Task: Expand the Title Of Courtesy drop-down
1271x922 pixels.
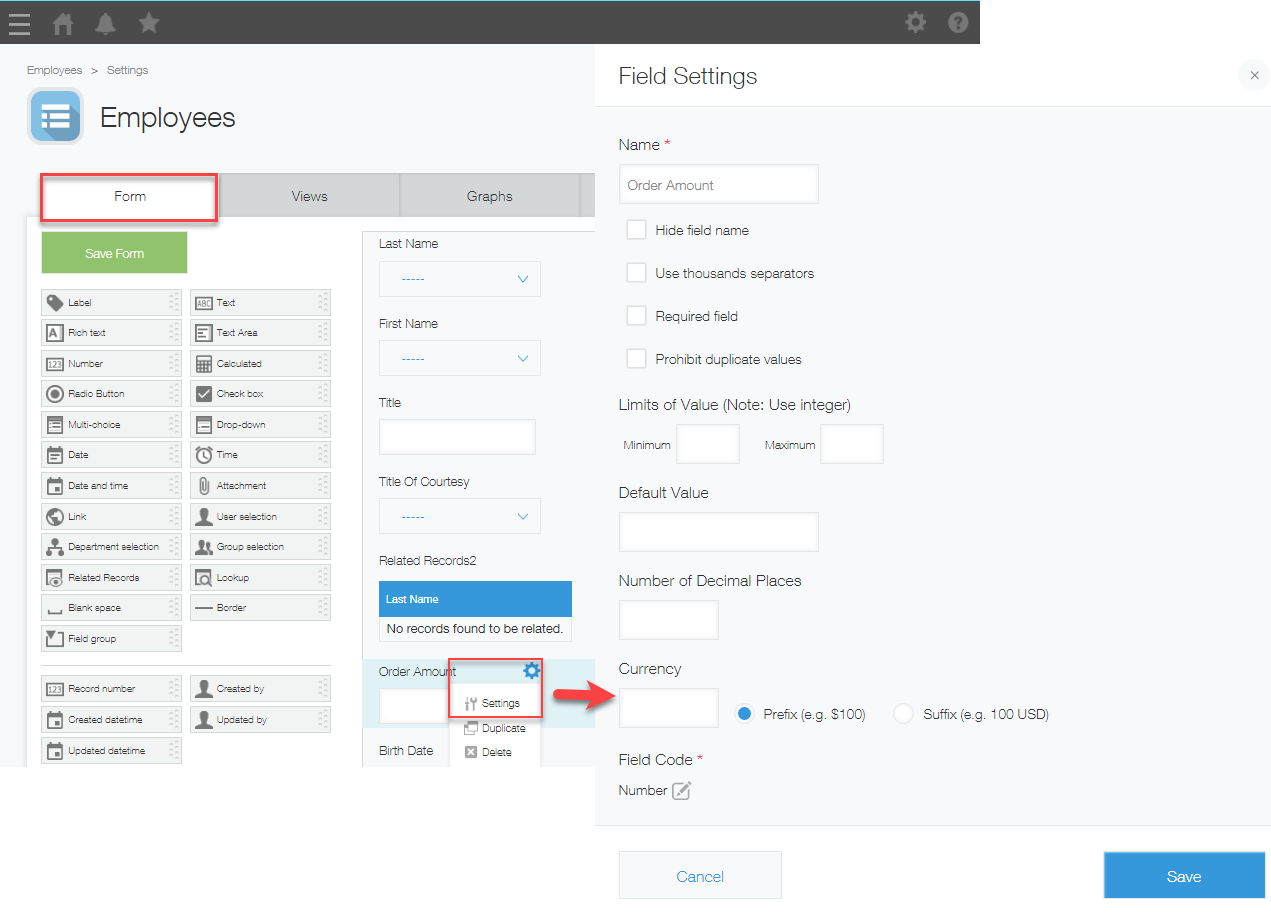Action: point(460,516)
